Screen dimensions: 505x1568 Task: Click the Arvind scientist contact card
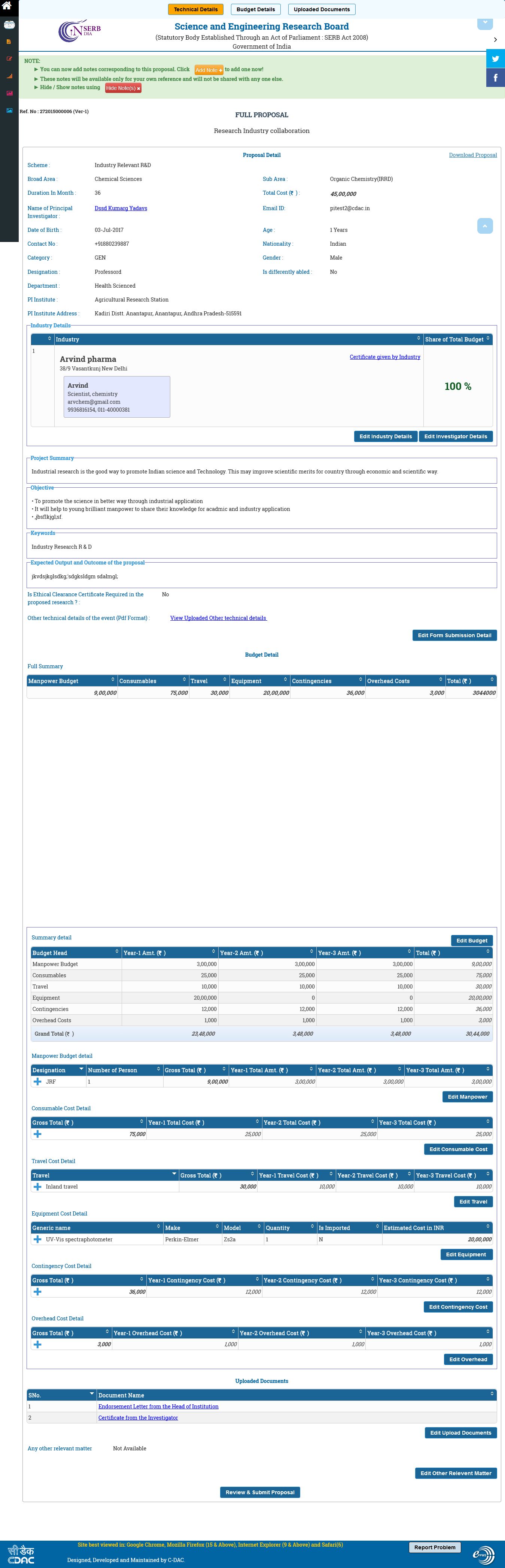(x=117, y=397)
